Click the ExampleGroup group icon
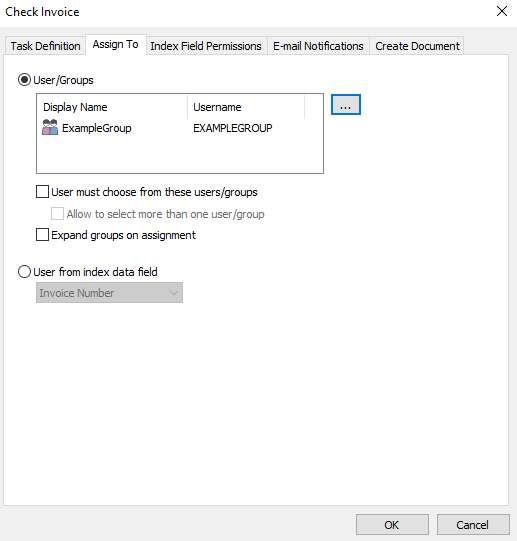 50,127
